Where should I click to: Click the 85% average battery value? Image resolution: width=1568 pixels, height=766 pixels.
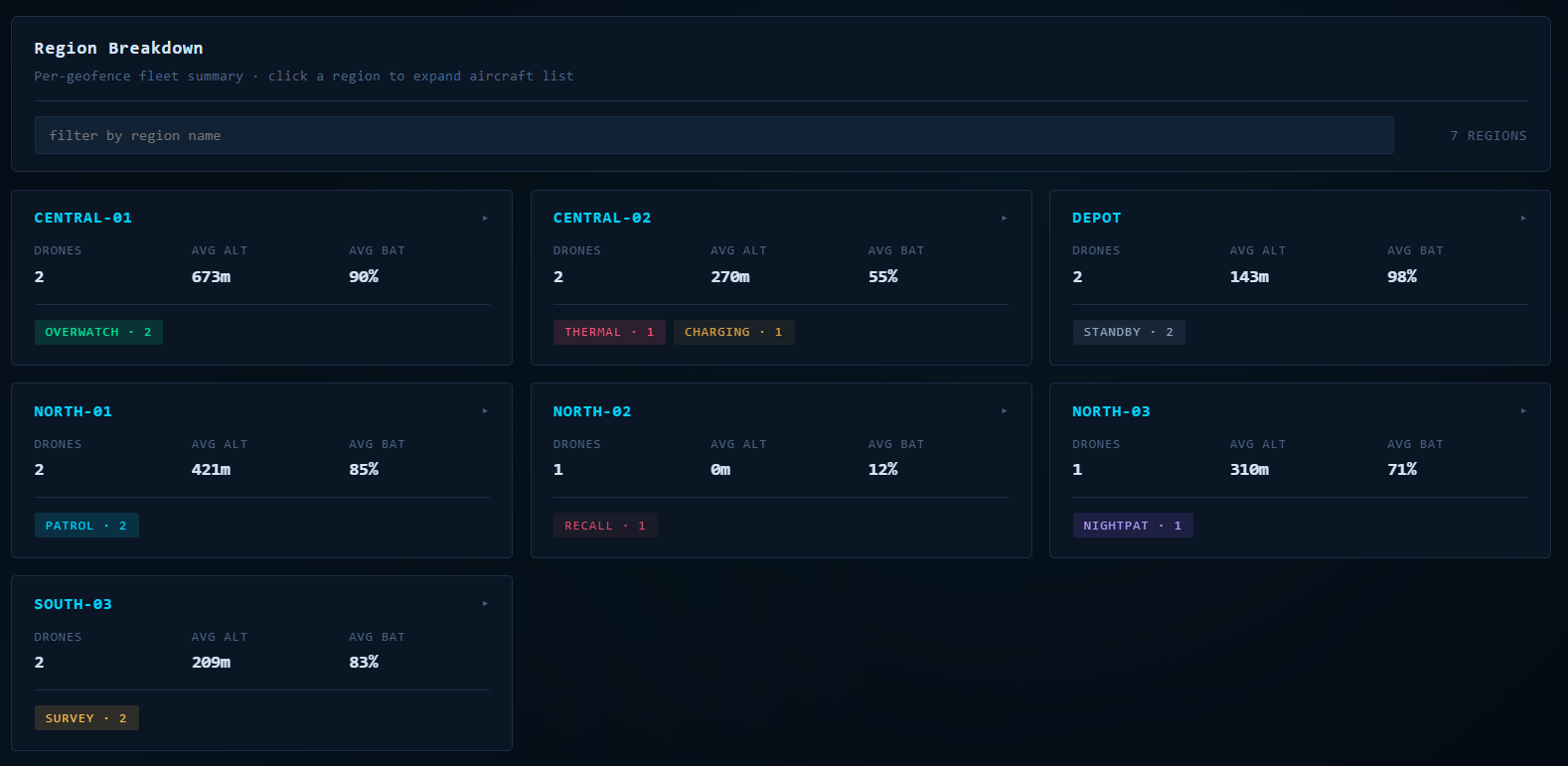[364, 469]
